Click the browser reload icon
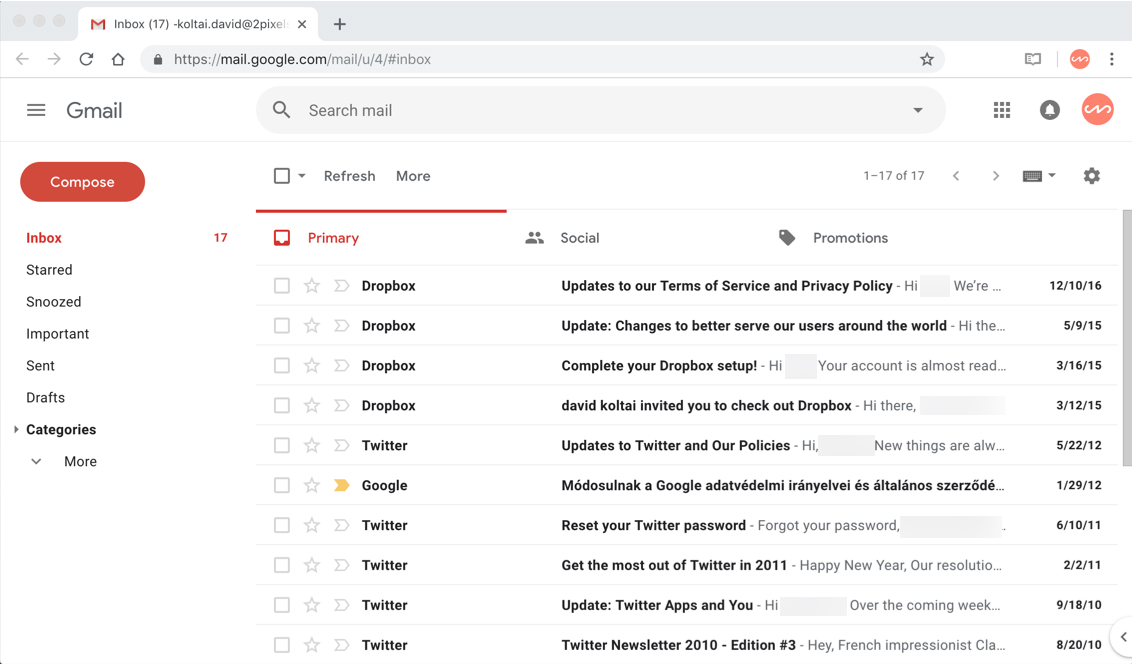1133x664 pixels. (x=86, y=59)
